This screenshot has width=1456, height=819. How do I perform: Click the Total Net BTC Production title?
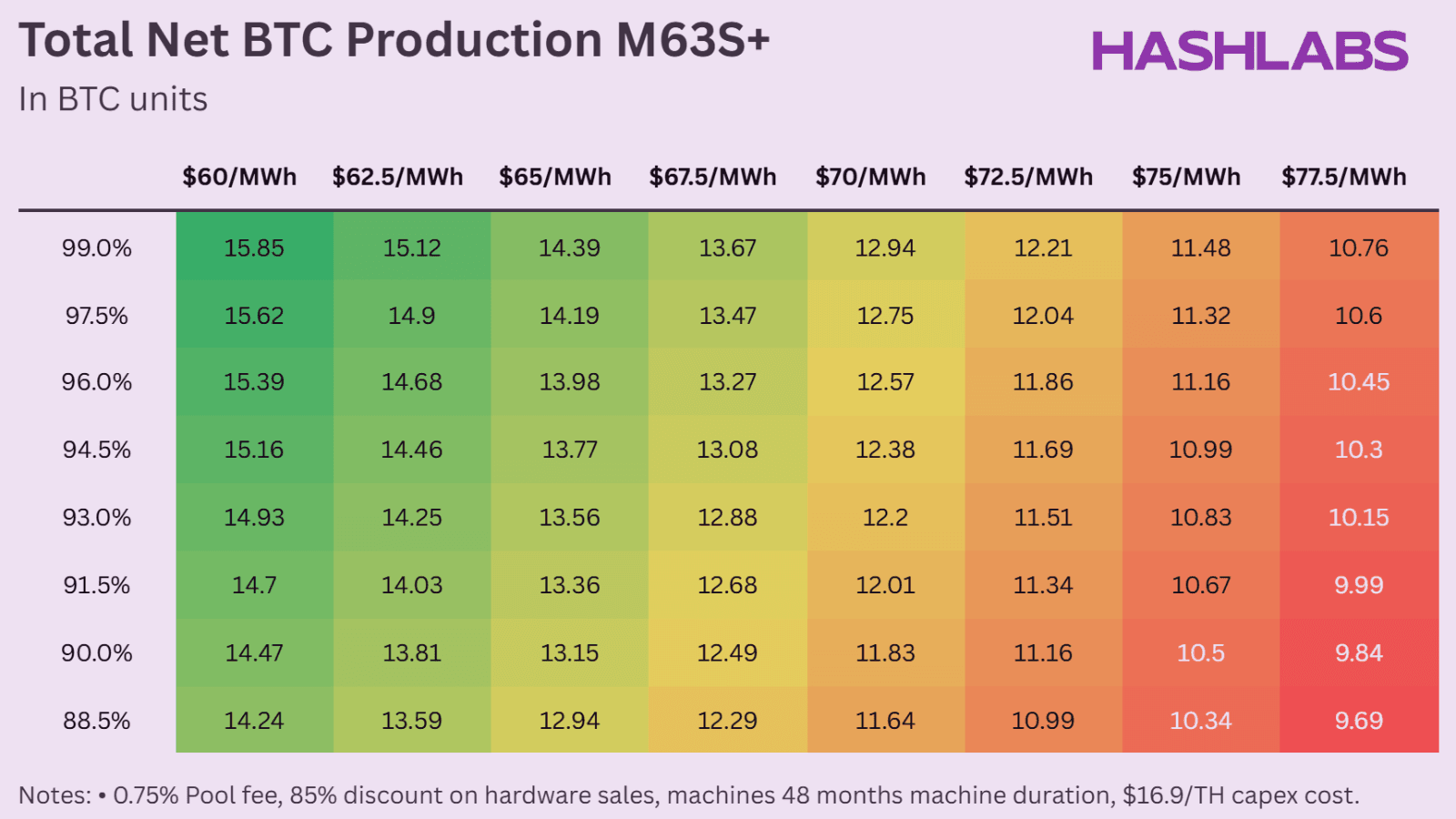point(394,41)
